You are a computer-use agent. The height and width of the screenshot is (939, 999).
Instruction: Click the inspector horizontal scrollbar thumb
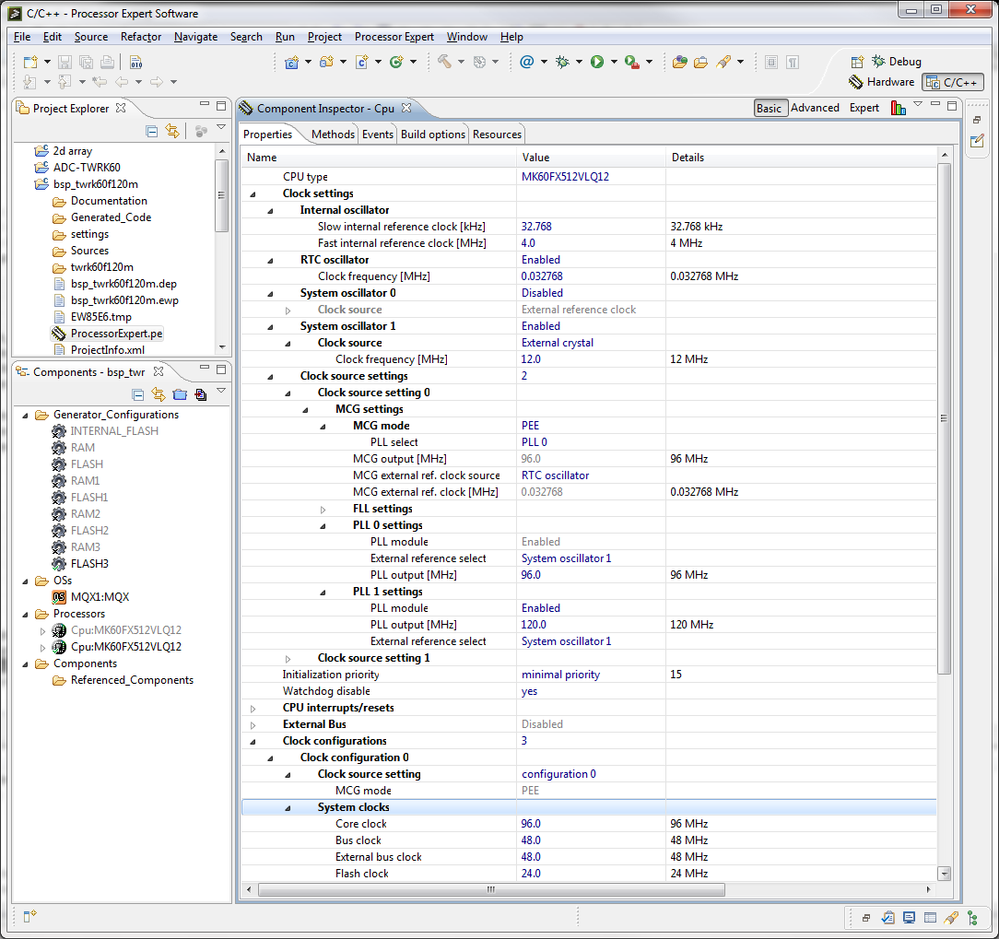tap(491, 889)
